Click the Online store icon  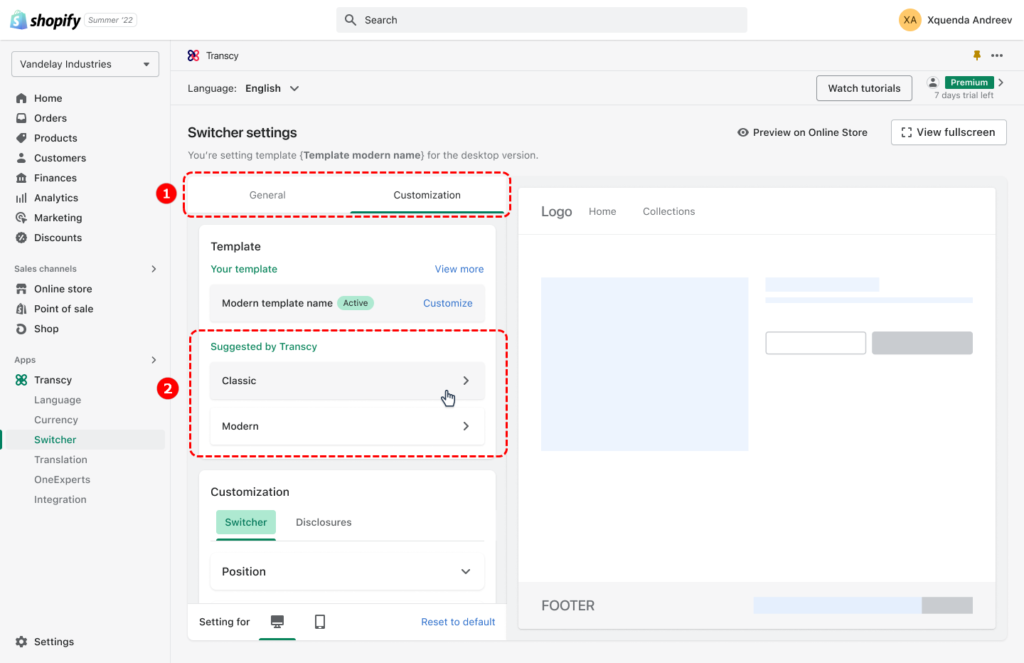coord(22,289)
